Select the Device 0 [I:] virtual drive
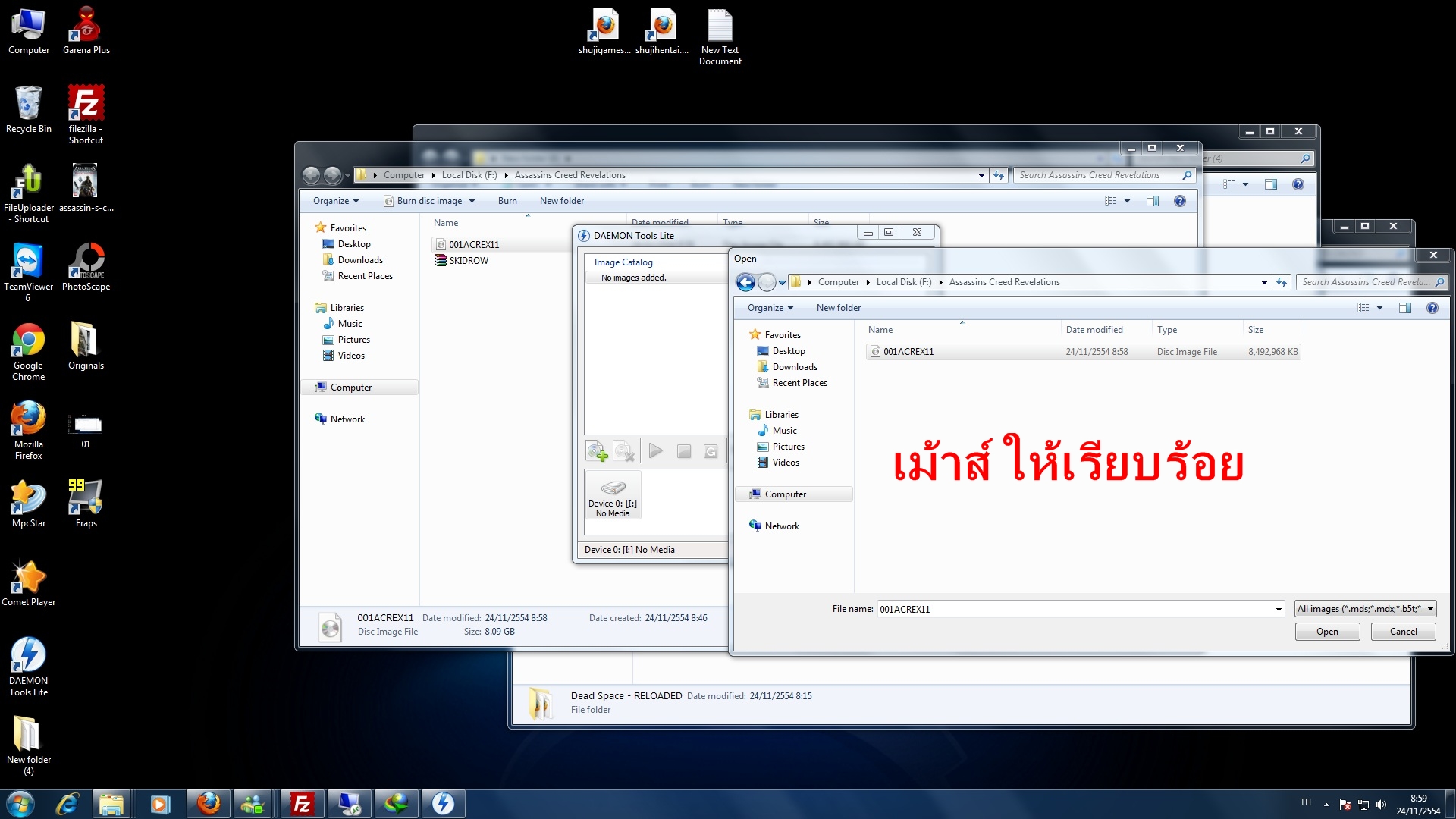This screenshot has height=819, width=1456. pos(613,495)
